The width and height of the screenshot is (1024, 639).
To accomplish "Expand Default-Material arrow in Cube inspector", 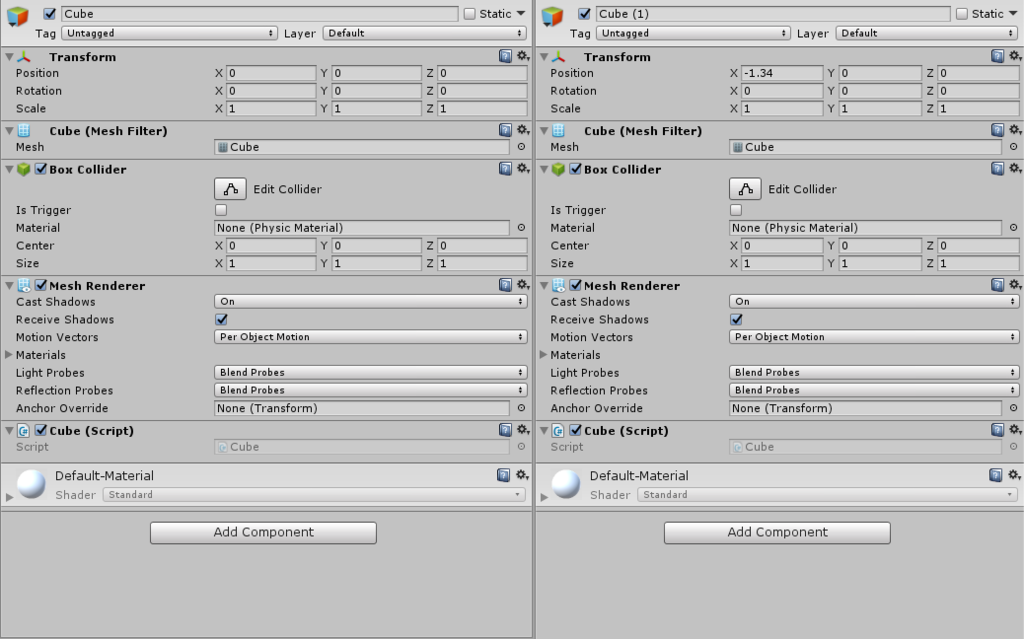I will 9,497.
